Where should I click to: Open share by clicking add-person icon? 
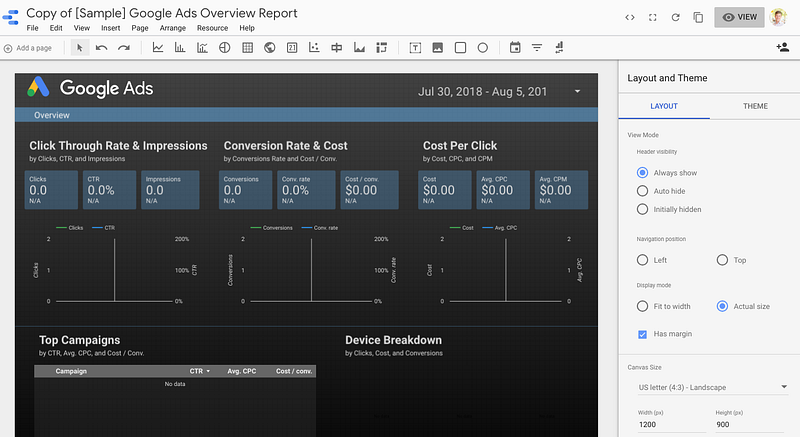click(782, 47)
